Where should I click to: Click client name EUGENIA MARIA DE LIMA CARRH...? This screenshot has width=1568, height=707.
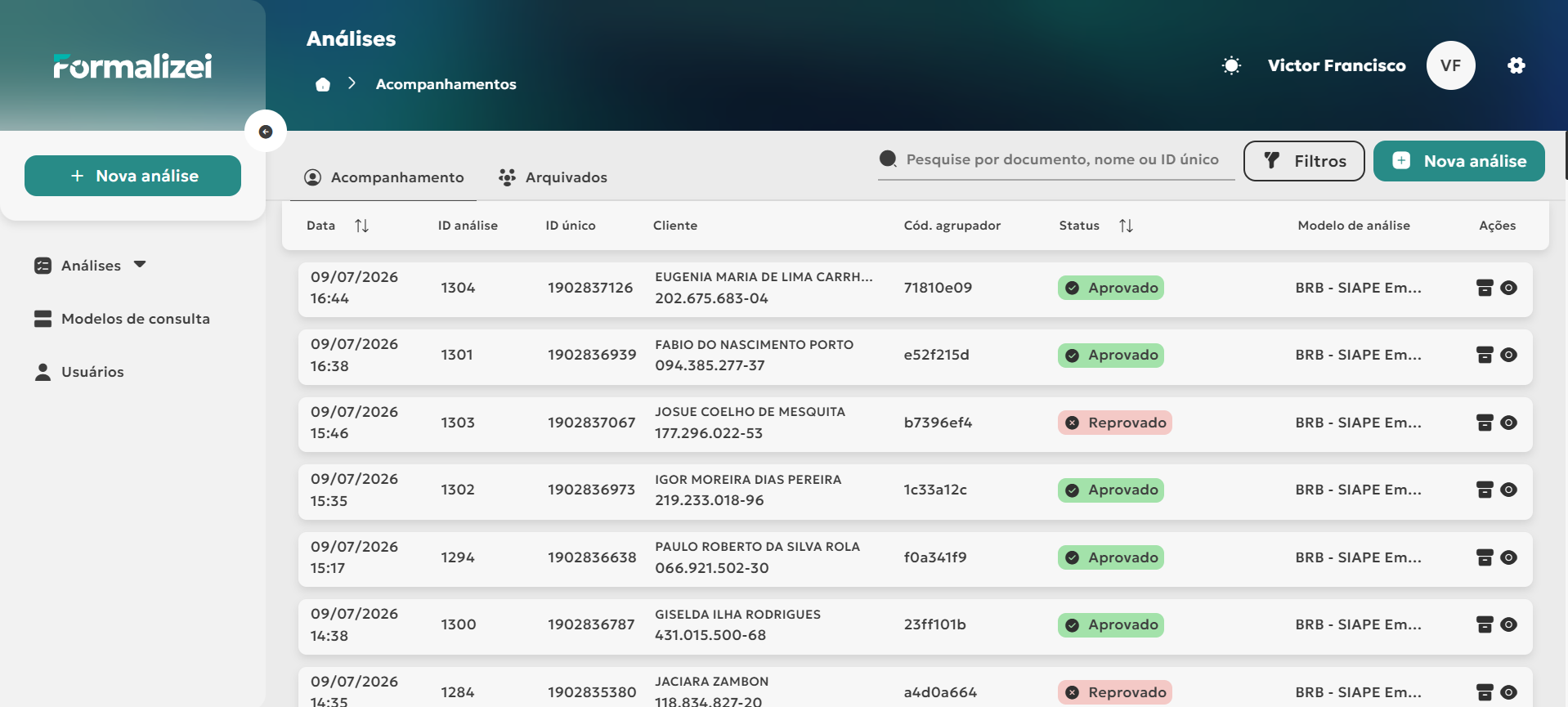[x=764, y=277]
